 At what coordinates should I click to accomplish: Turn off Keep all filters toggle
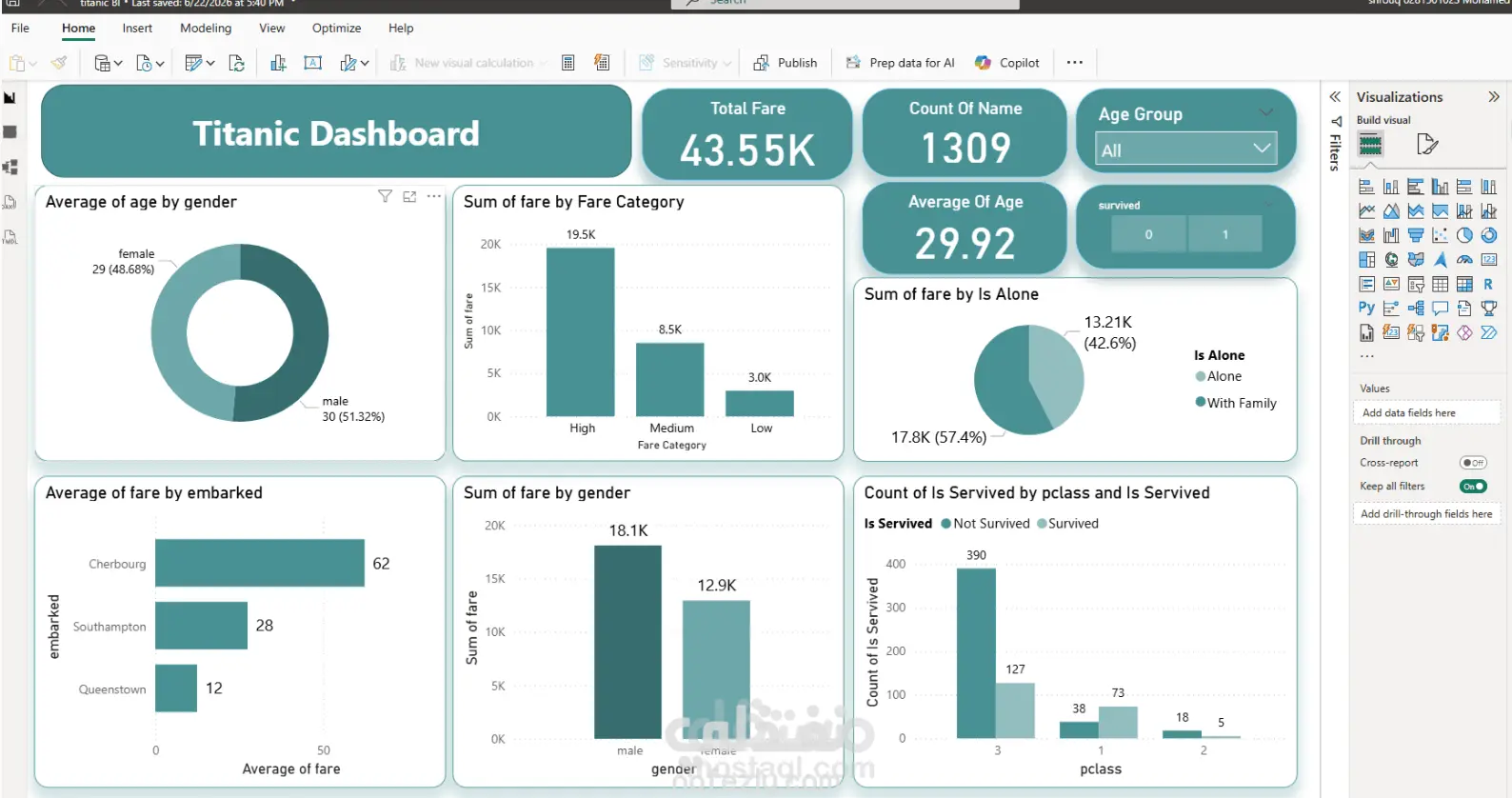1473,487
